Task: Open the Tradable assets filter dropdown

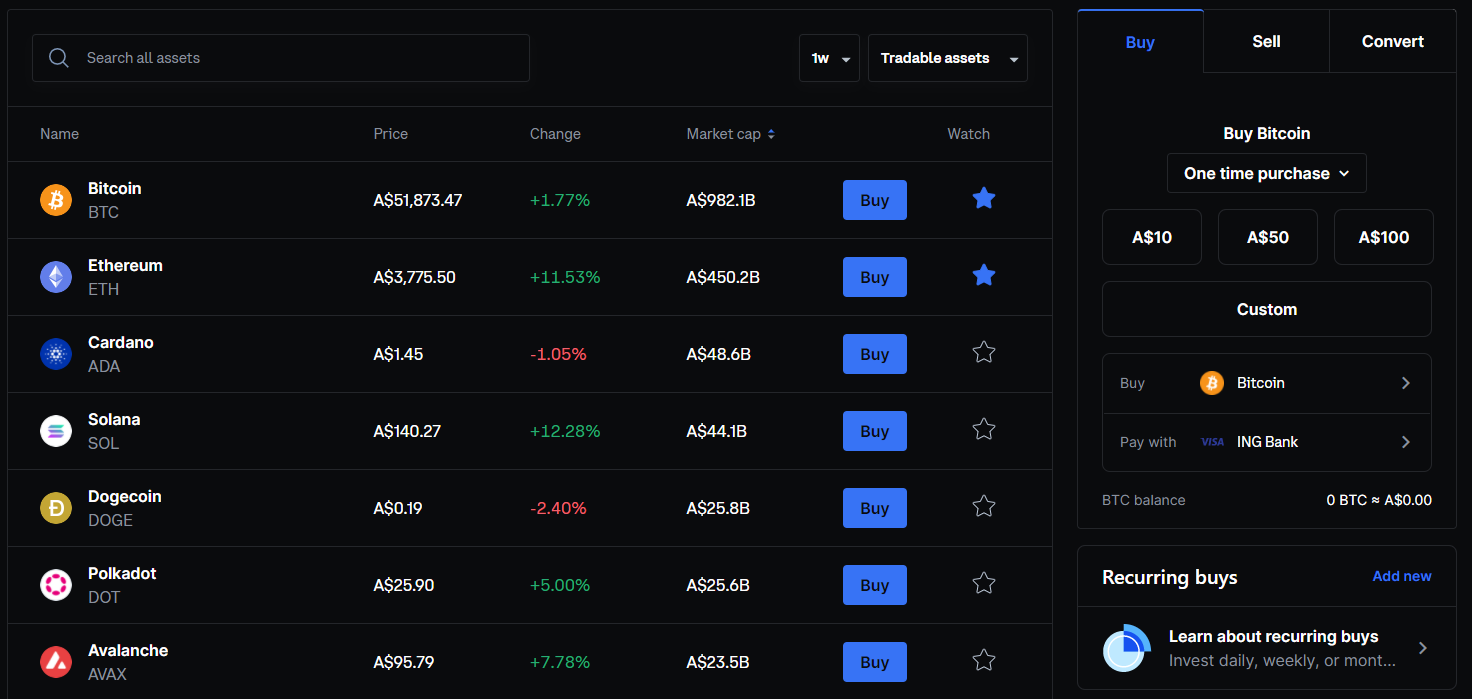Action: 948,58
